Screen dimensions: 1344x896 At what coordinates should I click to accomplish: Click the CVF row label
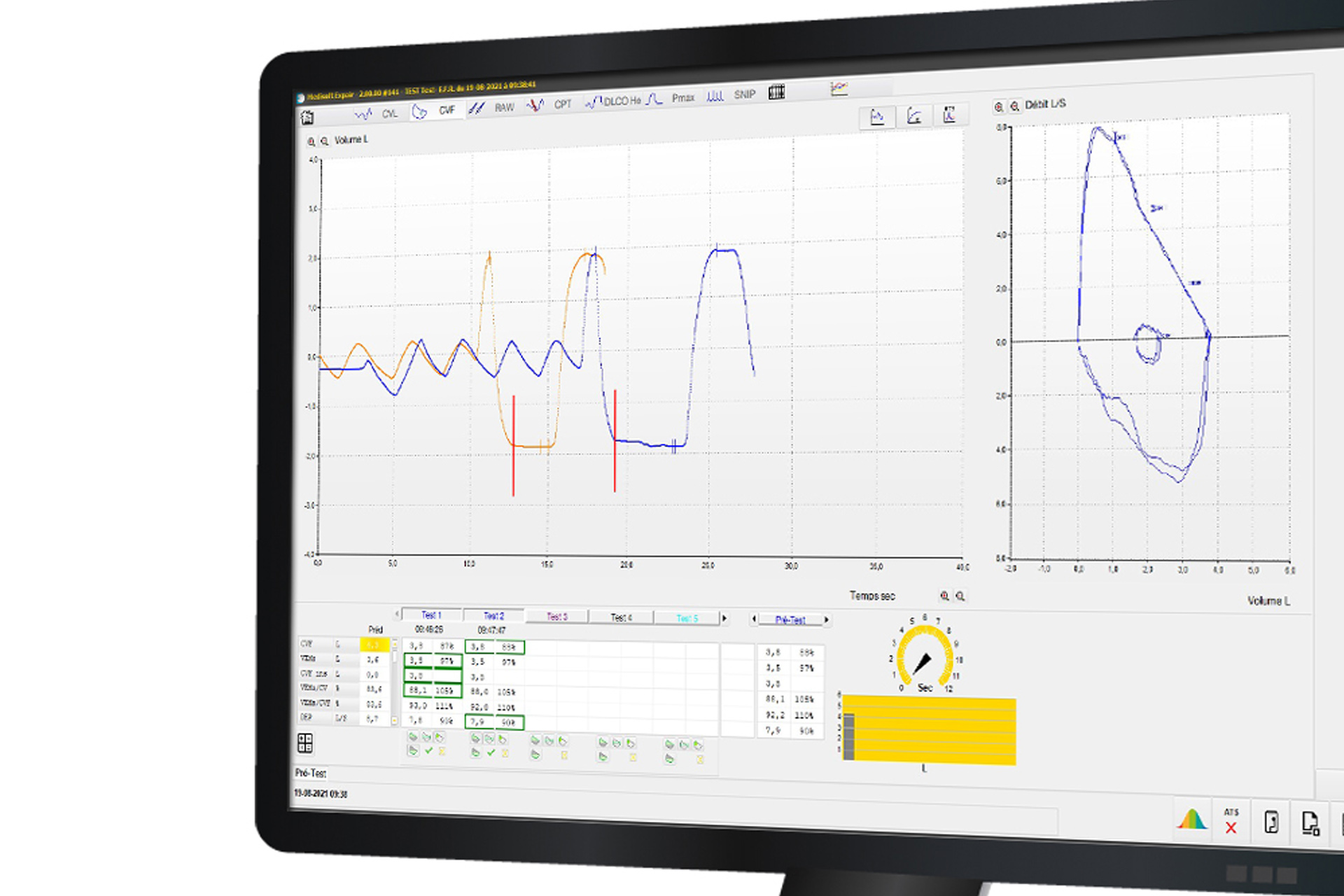point(307,644)
